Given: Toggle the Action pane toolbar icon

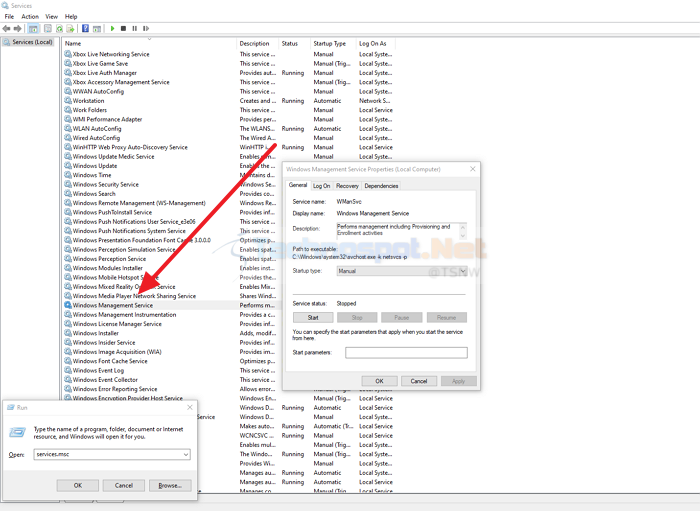Looking at the screenshot, I should [97, 29].
